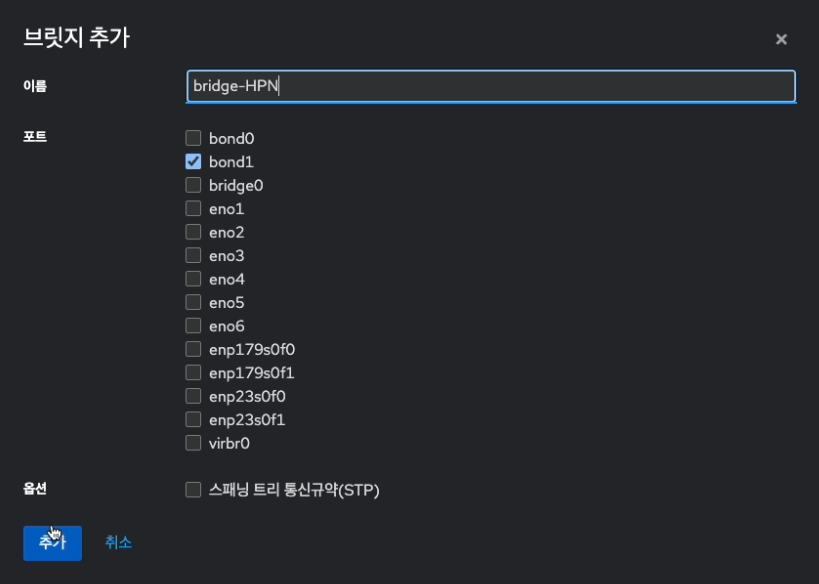Select enp23s0f0 as a port

pyautogui.click(x=194, y=396)
